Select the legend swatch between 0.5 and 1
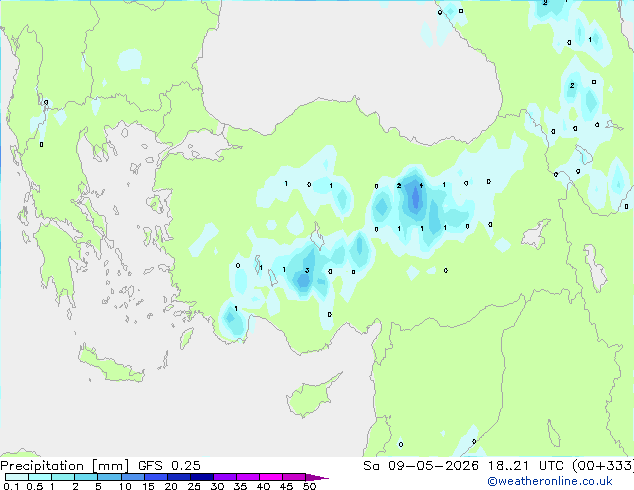The width and height of the screenshot is (634, 490). 40,477
